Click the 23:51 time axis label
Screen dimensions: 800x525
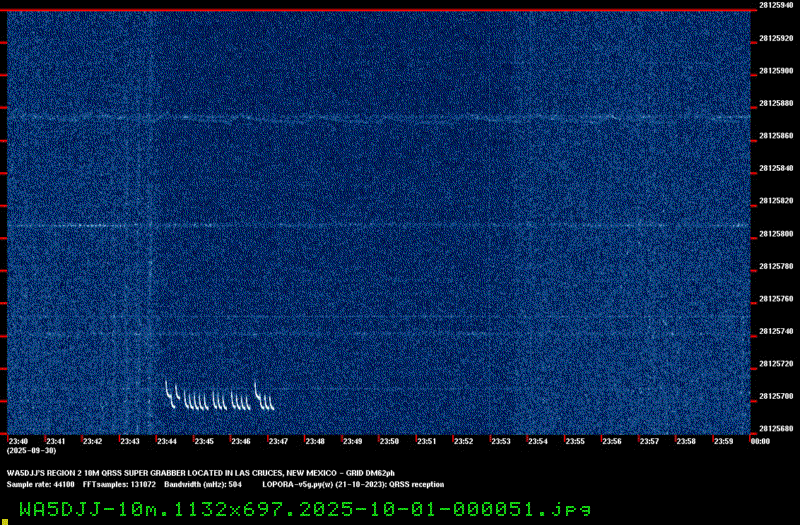coord(427,441)
